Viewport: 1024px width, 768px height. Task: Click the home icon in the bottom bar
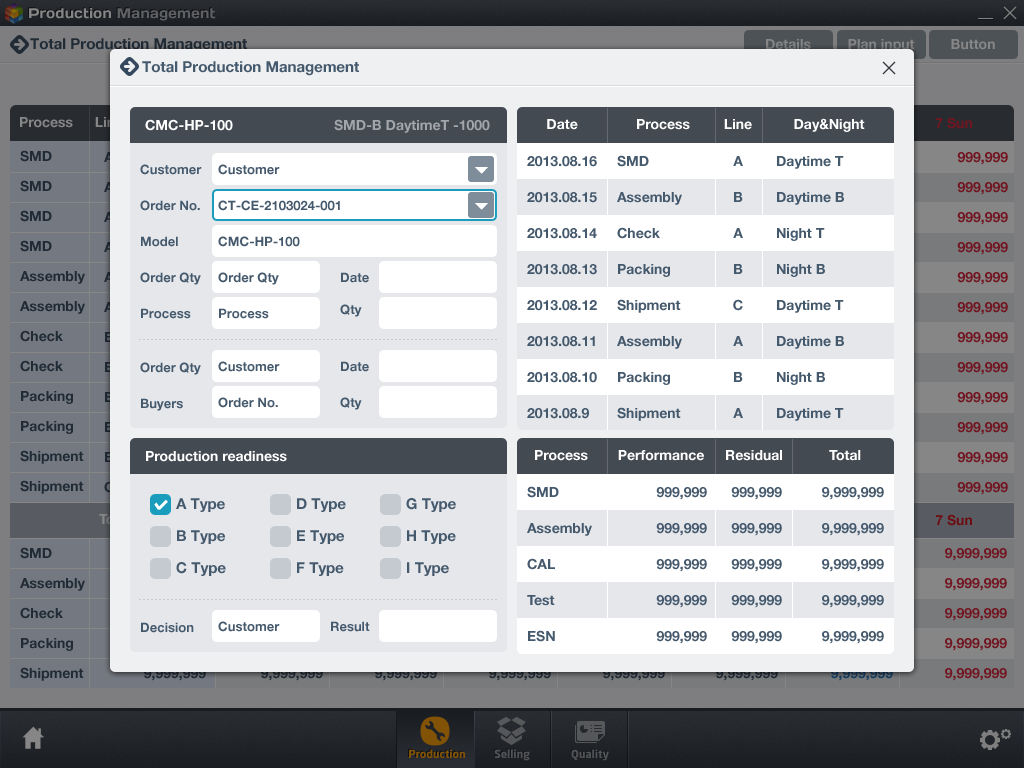click(32, 737)
